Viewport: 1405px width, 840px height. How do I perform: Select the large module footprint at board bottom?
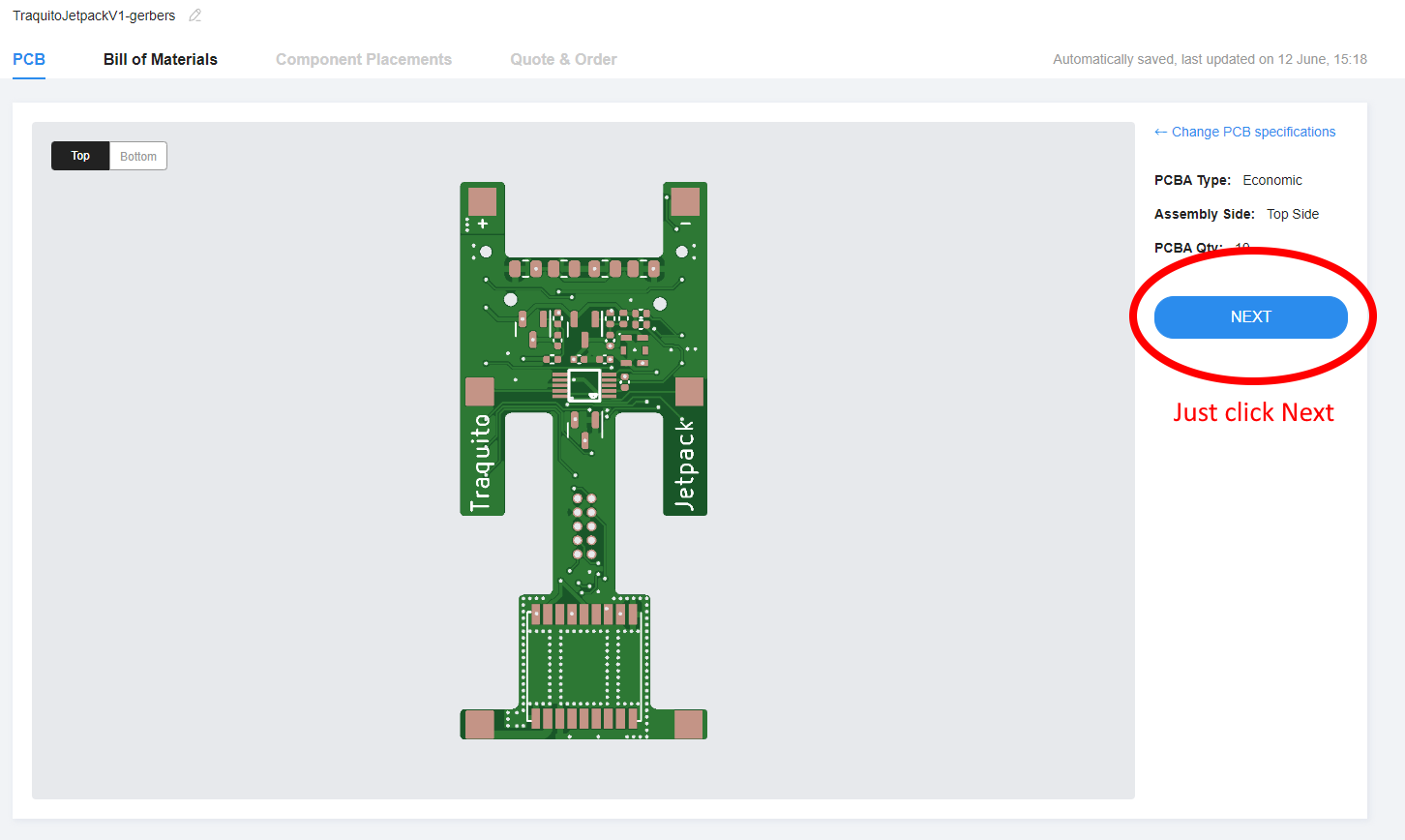[583, 666]
